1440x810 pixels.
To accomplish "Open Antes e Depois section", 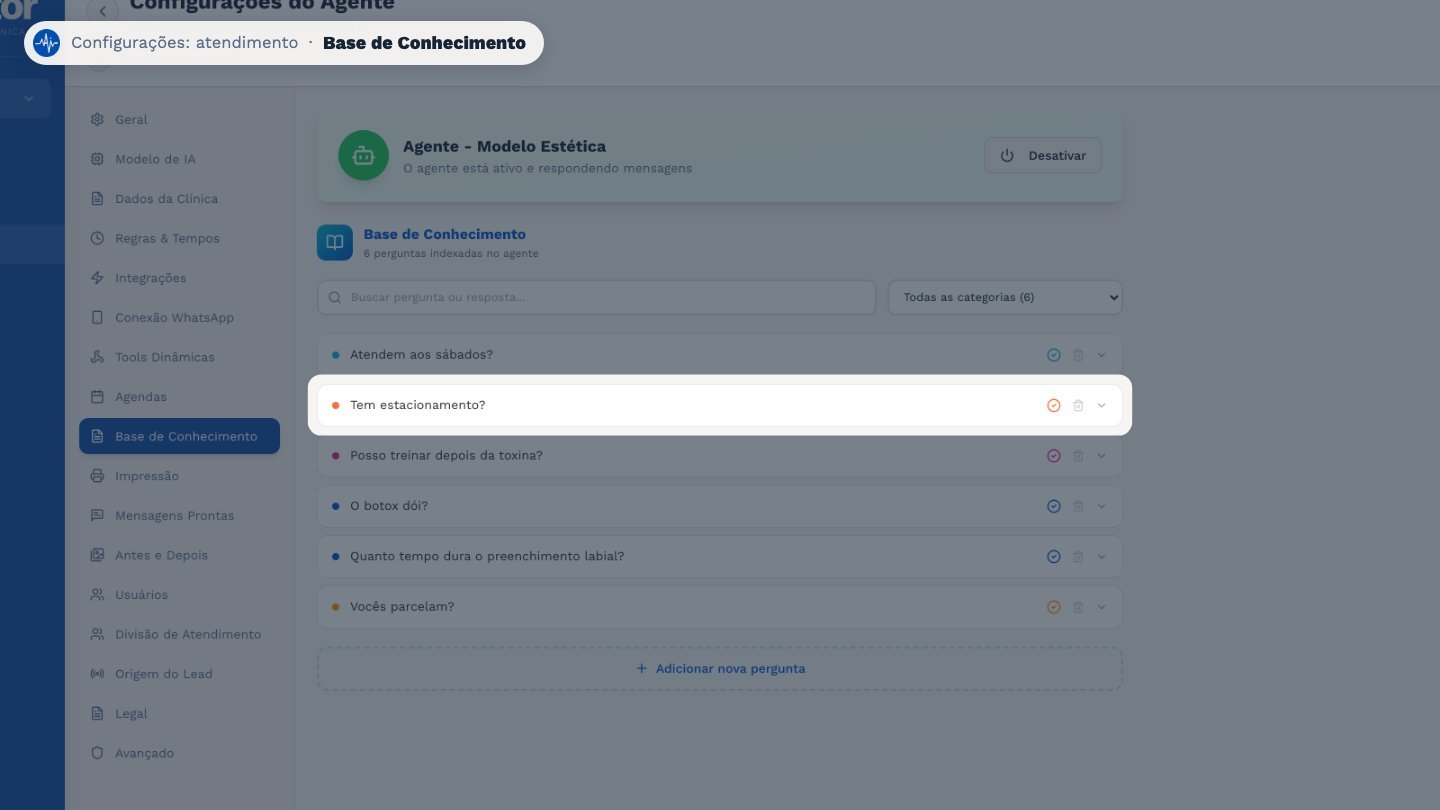I will 179,555.
